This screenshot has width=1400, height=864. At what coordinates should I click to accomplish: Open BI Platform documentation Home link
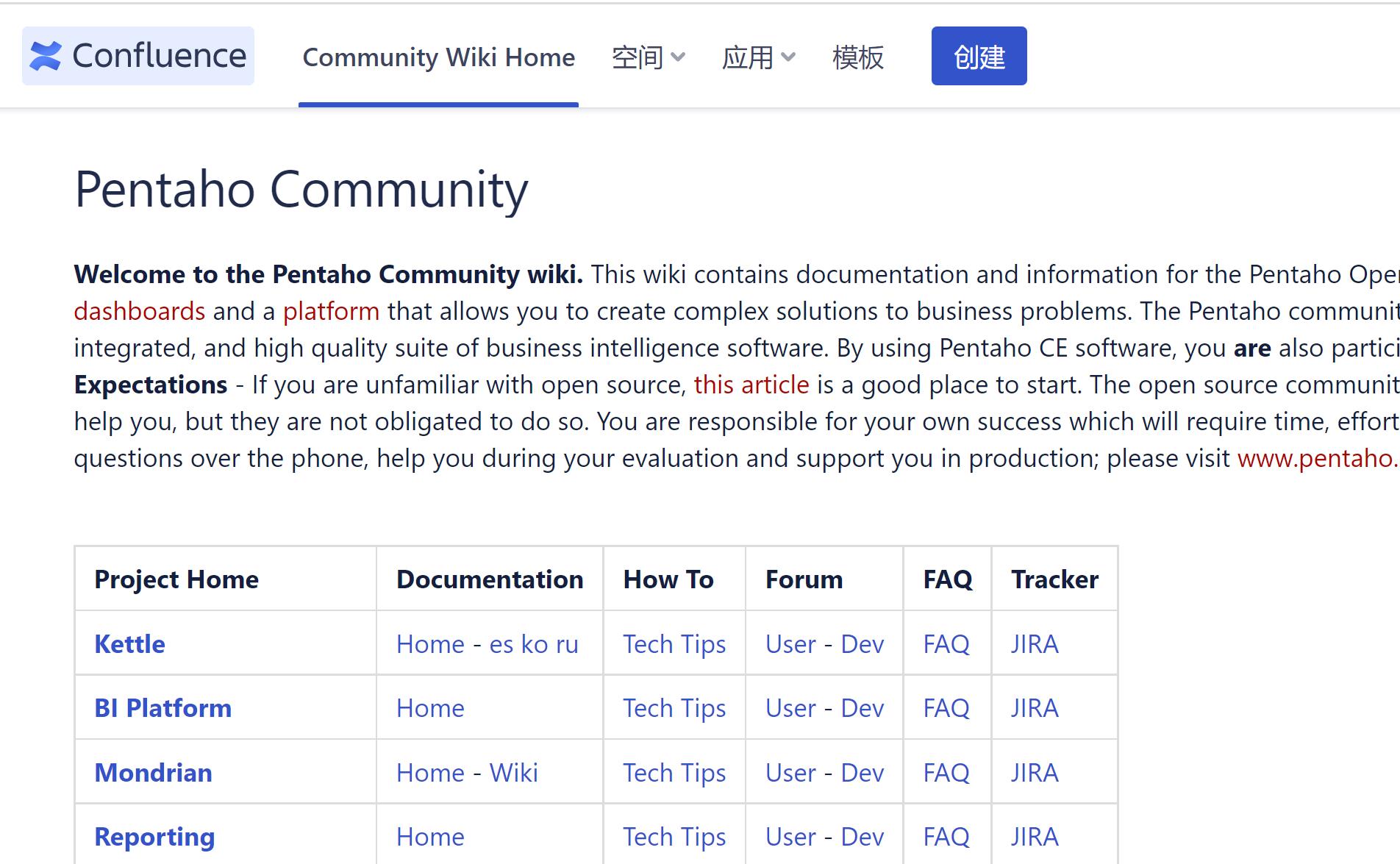[x=430, y=708]
